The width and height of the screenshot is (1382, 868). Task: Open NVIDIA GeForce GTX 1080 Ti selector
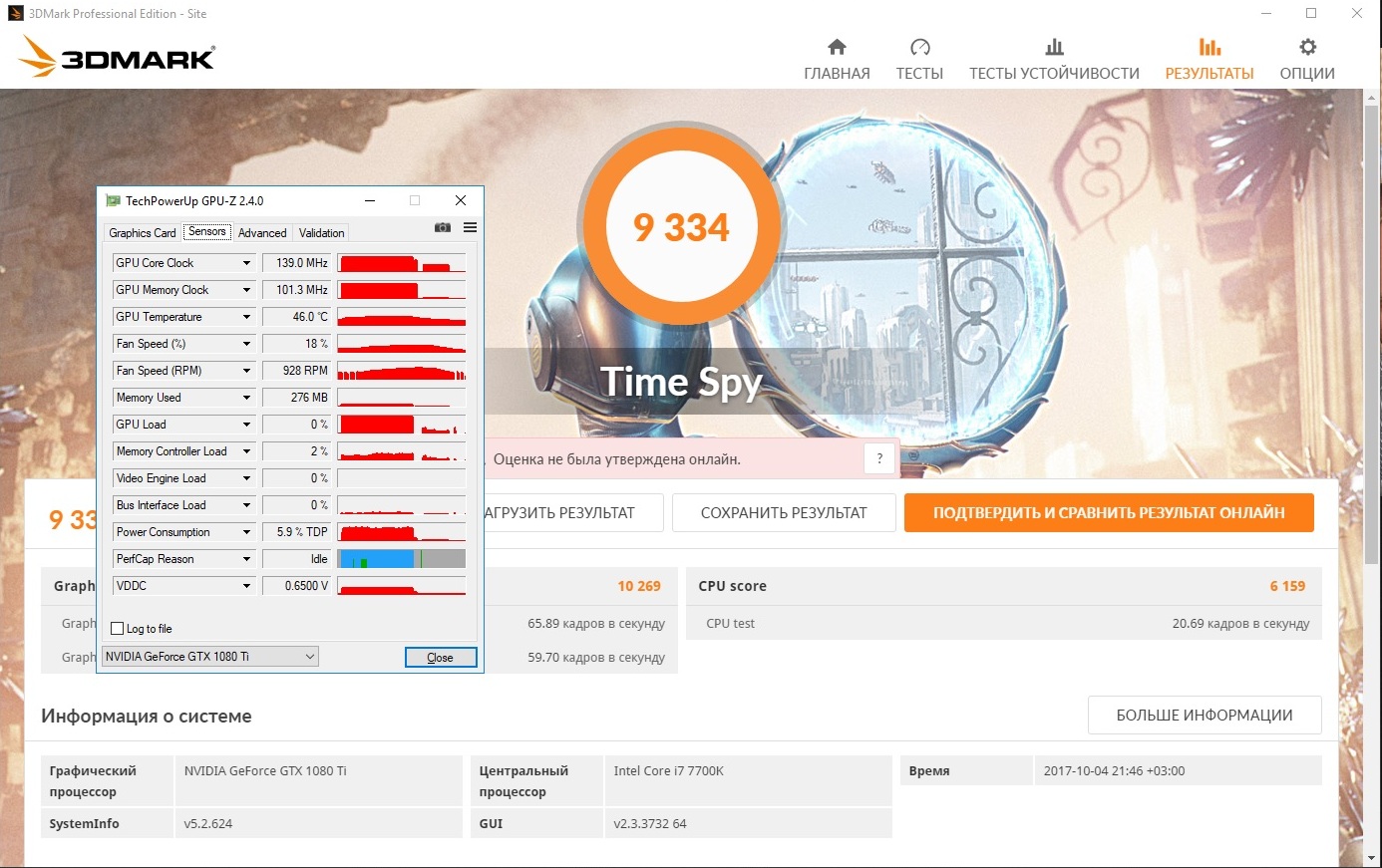pyautogui.click(x=210, y=657)
